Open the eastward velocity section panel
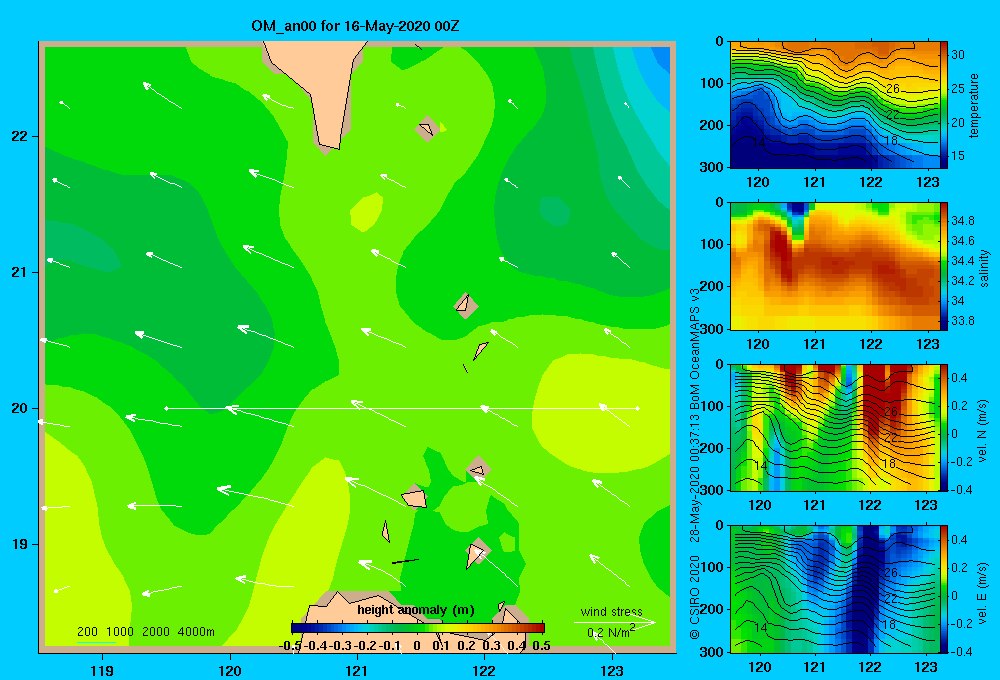This screenshot has width=1000, height=680. pos(835,589)
